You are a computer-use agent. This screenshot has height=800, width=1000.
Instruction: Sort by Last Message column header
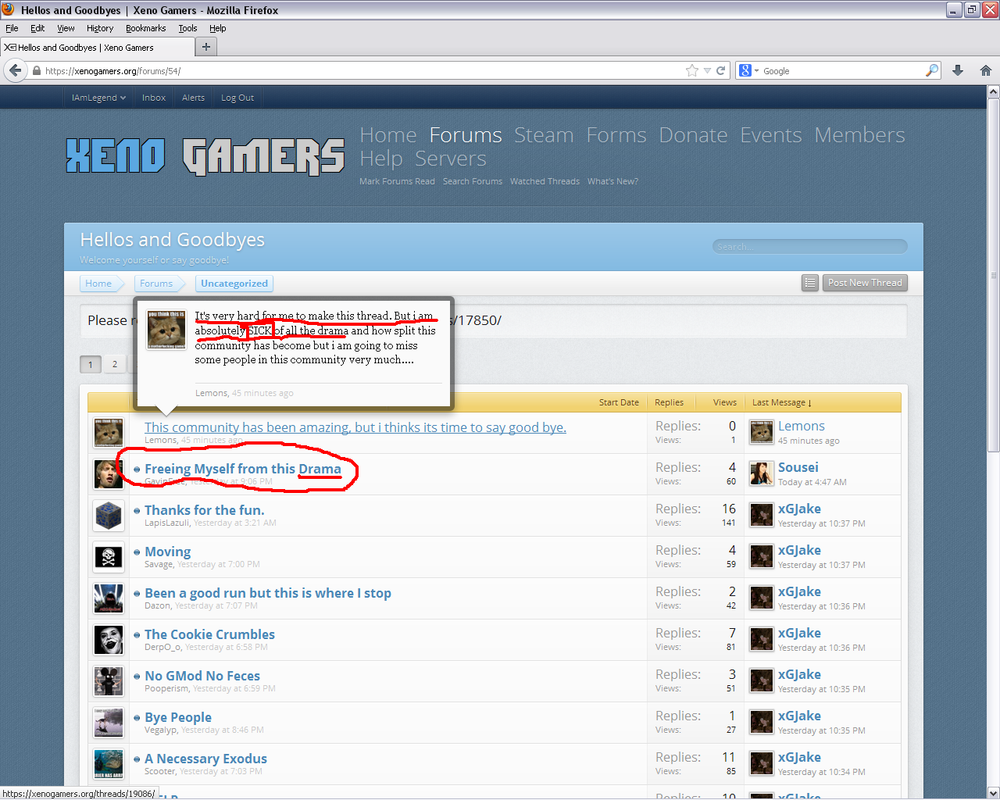[781, 403]
